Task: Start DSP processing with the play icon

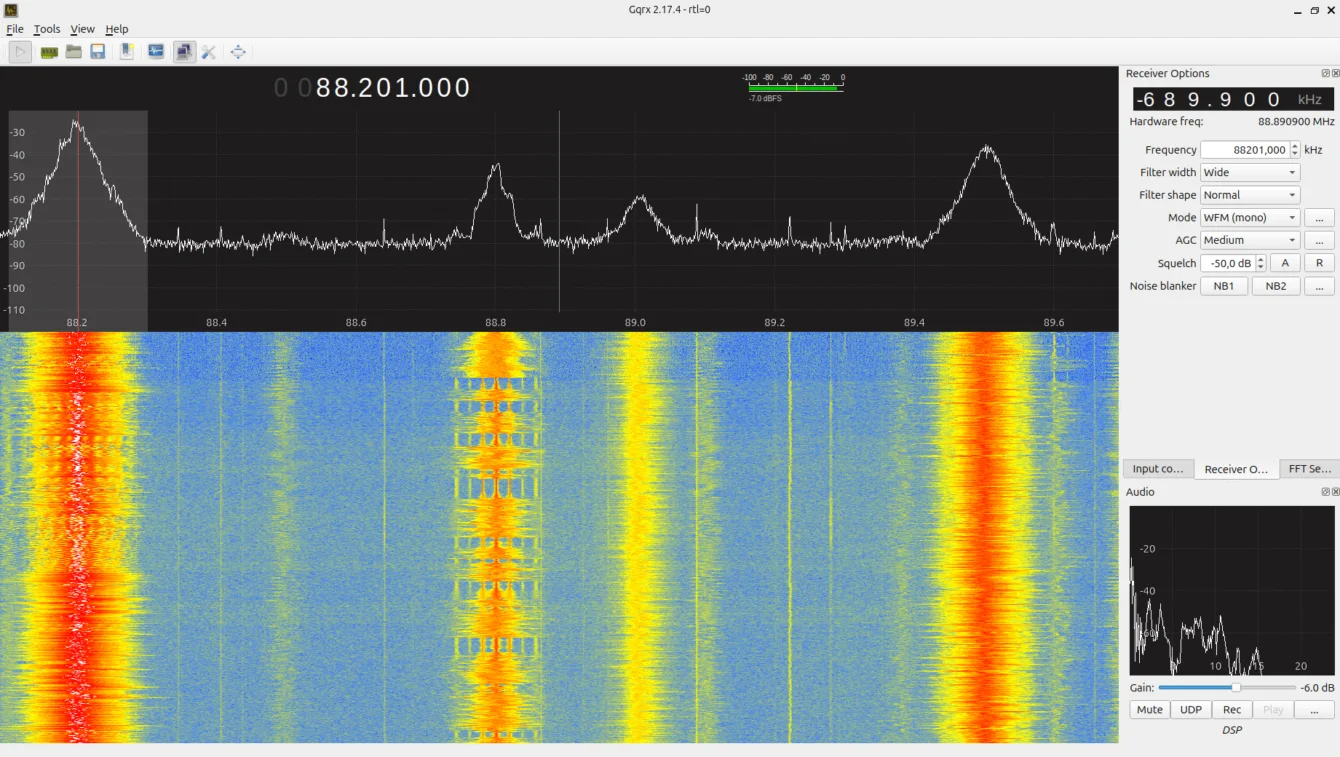Action: [20, 51]
